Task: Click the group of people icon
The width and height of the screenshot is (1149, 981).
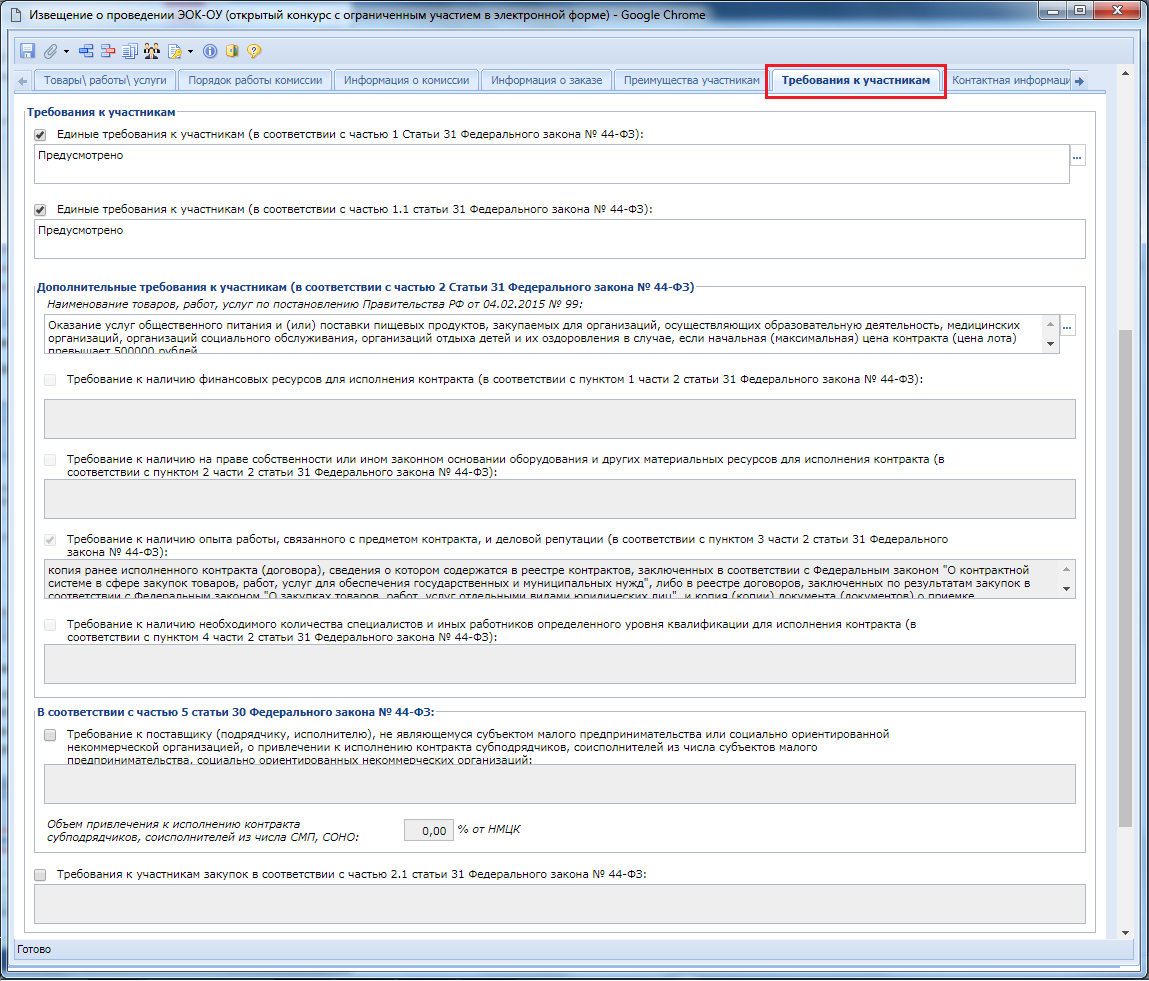Action: (x=152, y=51)
